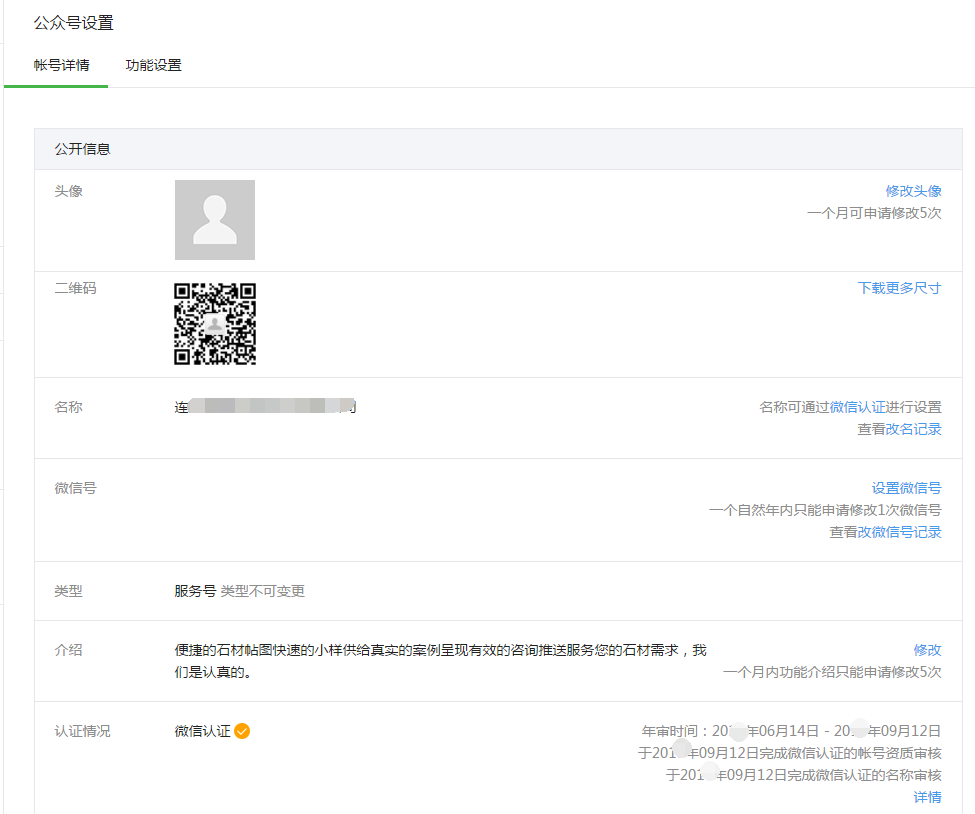
Task: Click the account QR code image
Action: (x=215, y=323)
